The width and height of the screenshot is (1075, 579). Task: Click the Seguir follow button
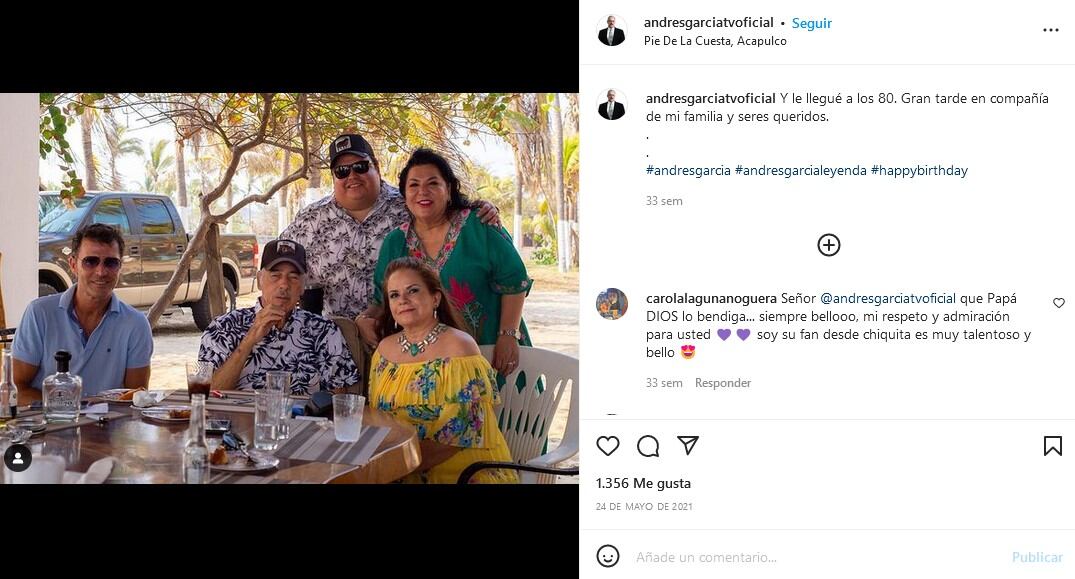click(x=812, y=23)
